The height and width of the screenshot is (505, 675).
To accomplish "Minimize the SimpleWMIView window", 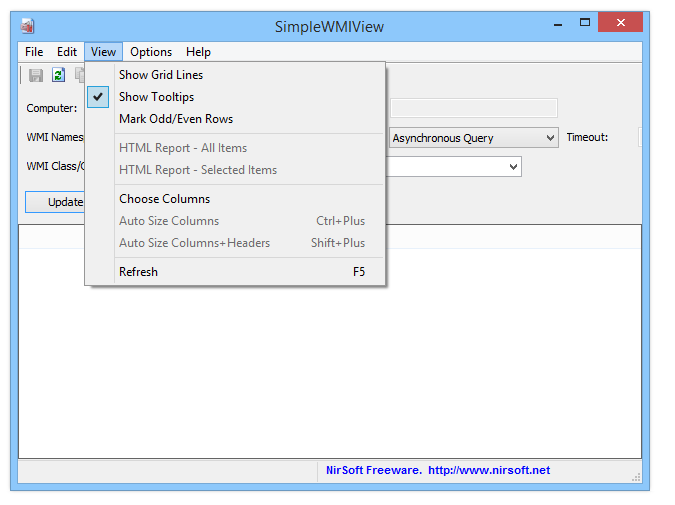I will click(558, 23).
